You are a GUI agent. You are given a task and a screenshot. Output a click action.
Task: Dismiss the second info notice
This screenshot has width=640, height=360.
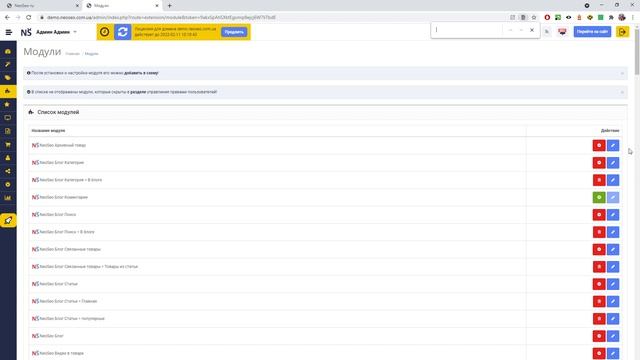click(x=622, y=92)
